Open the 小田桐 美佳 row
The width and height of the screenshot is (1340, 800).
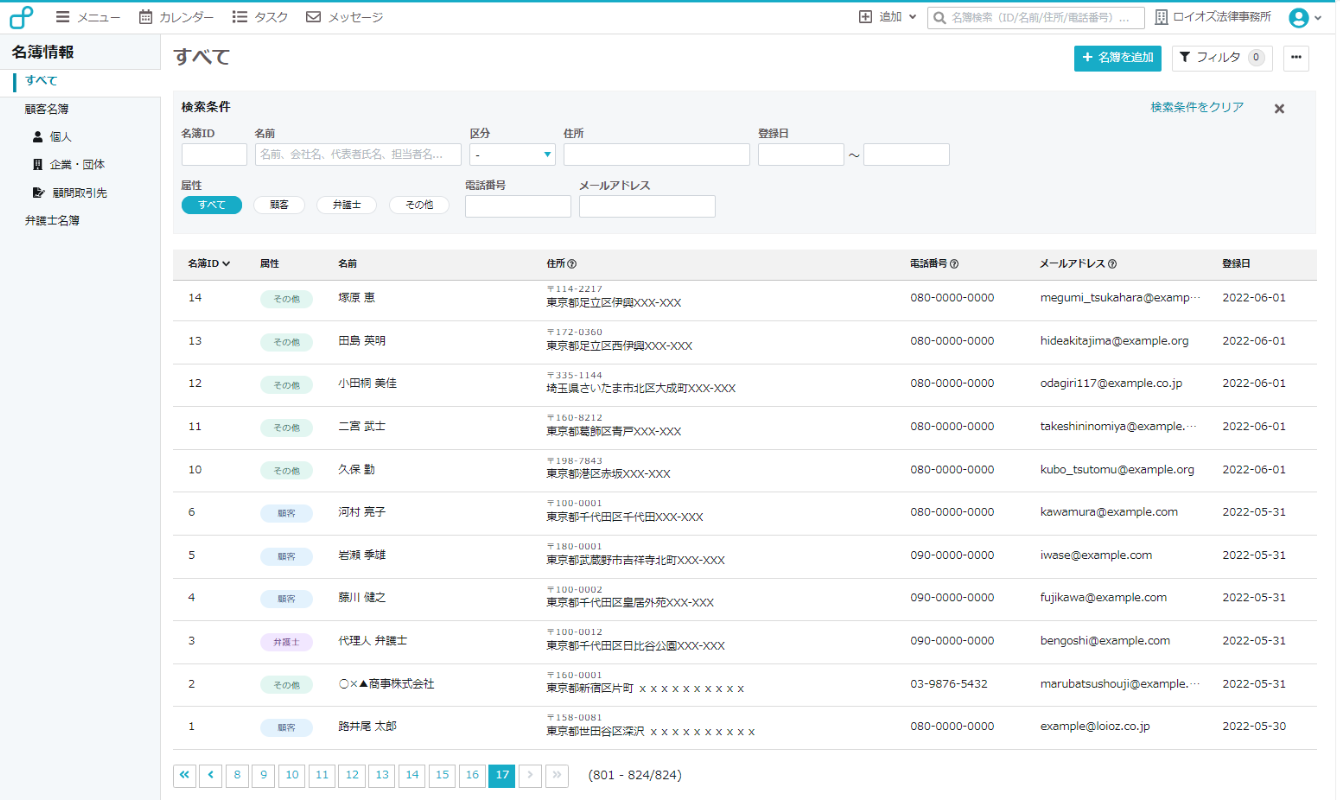[744, 384]
